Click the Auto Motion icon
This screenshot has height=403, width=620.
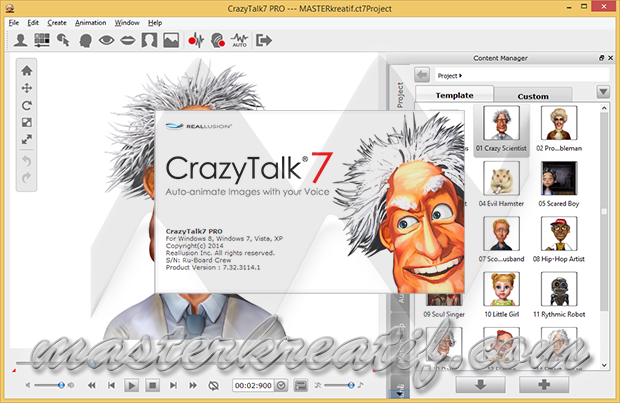(240, 41)
